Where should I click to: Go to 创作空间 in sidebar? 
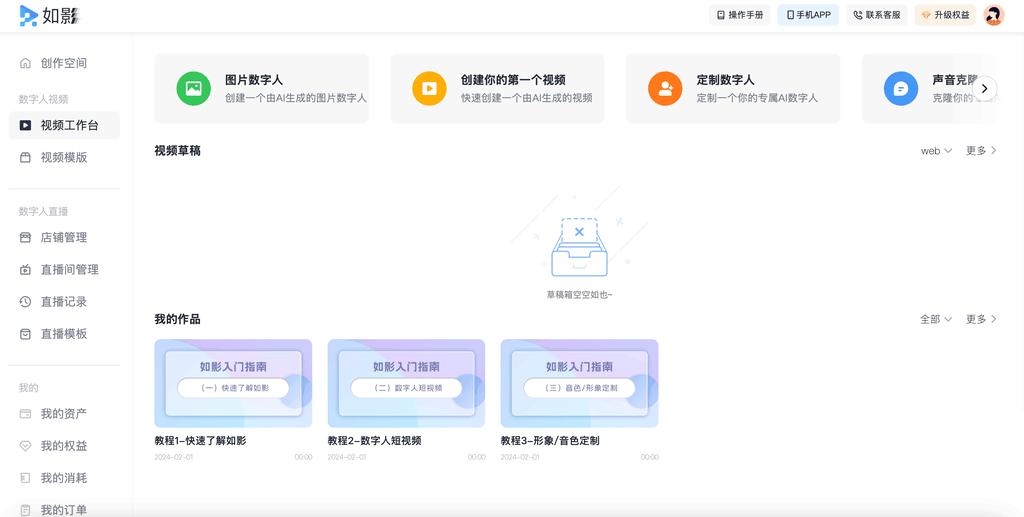64,63
